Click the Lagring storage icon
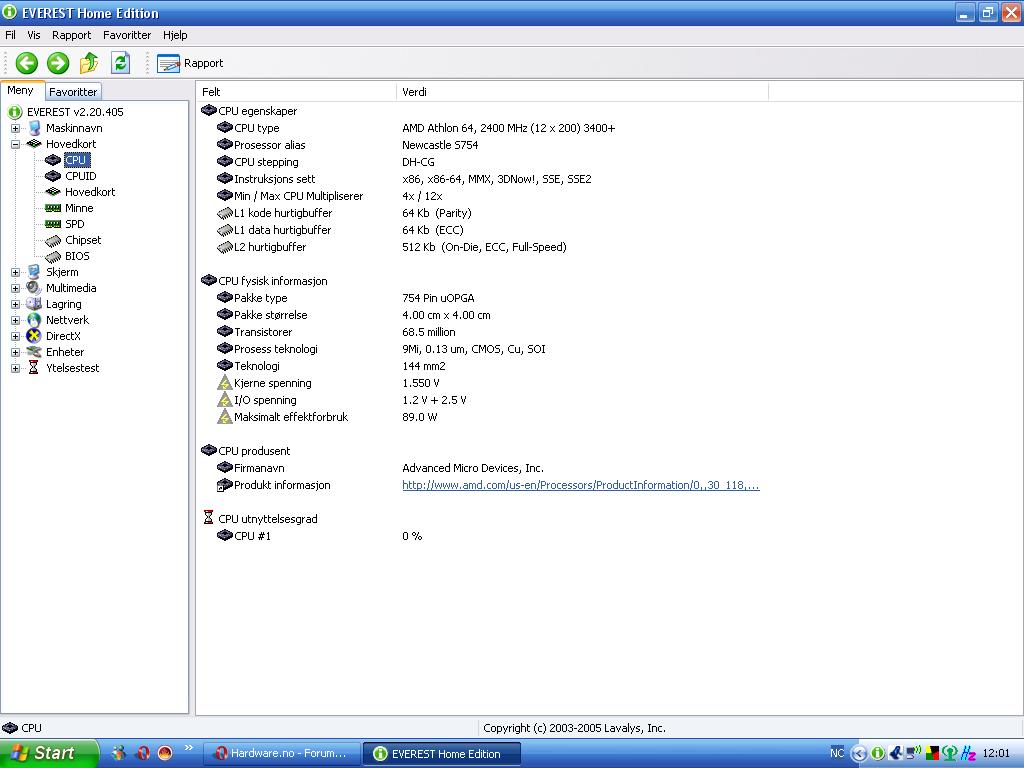This screenshot has width=1024, height=768. pyautogui.click(x=34, y=304)
